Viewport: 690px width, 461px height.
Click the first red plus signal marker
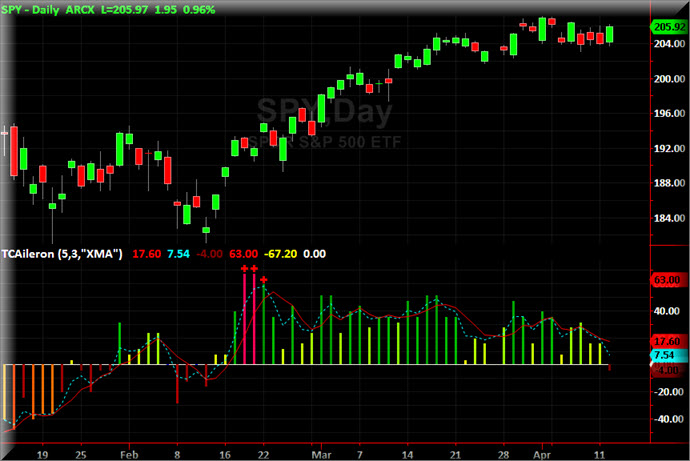[x=244, y=268]
